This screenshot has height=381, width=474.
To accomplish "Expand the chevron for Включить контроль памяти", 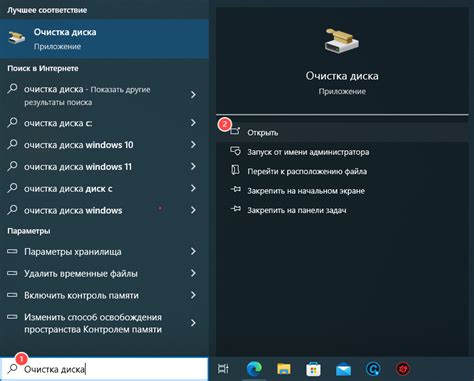I will pos(193,295).
